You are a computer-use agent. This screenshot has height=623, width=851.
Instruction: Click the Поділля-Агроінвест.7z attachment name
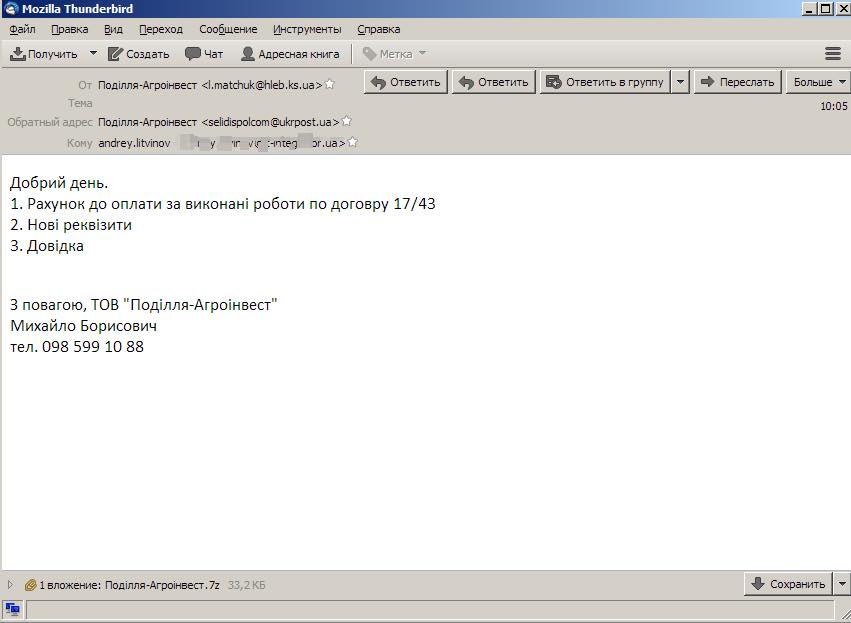[x=162, y=585]
